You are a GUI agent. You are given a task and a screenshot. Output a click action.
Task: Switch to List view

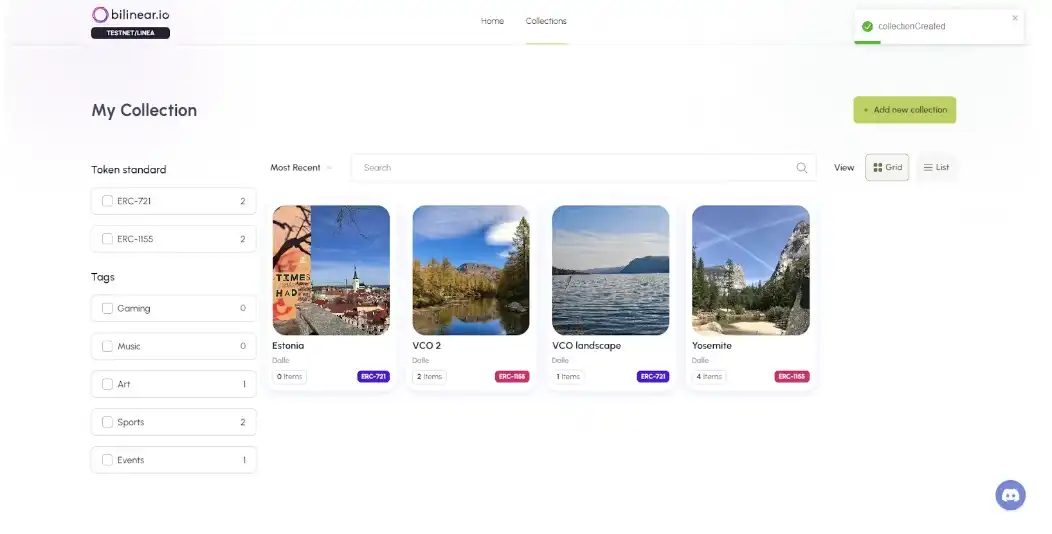(x=936, y=168)
